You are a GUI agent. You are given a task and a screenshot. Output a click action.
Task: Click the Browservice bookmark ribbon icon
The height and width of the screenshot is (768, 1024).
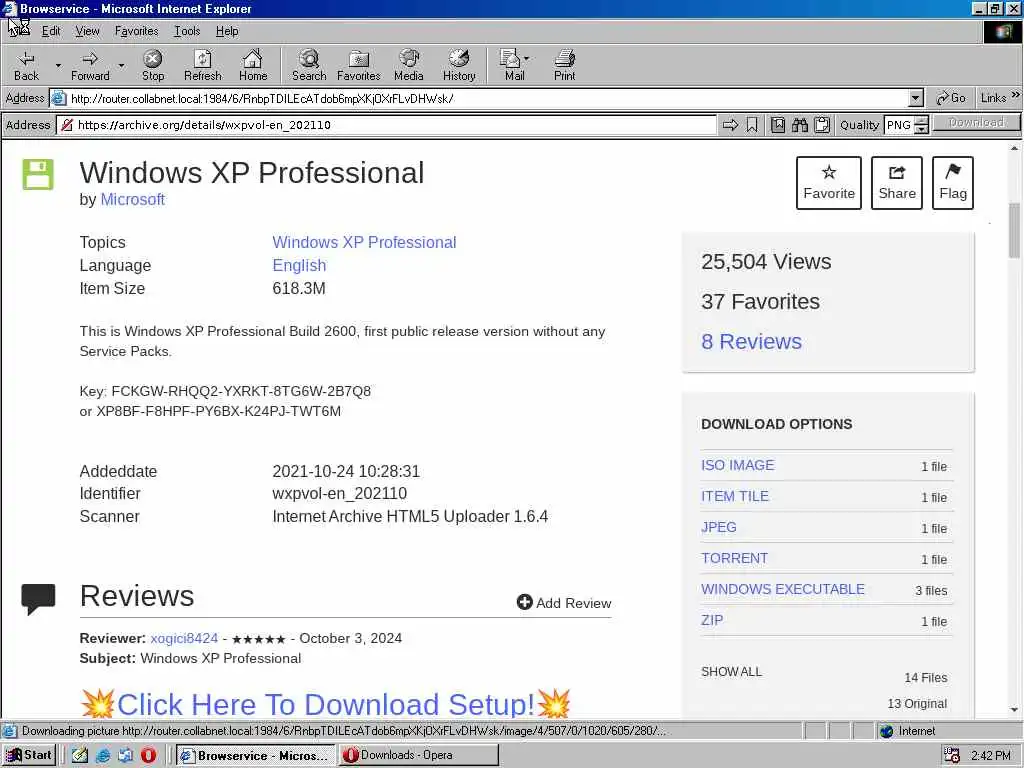click(752, 125)
